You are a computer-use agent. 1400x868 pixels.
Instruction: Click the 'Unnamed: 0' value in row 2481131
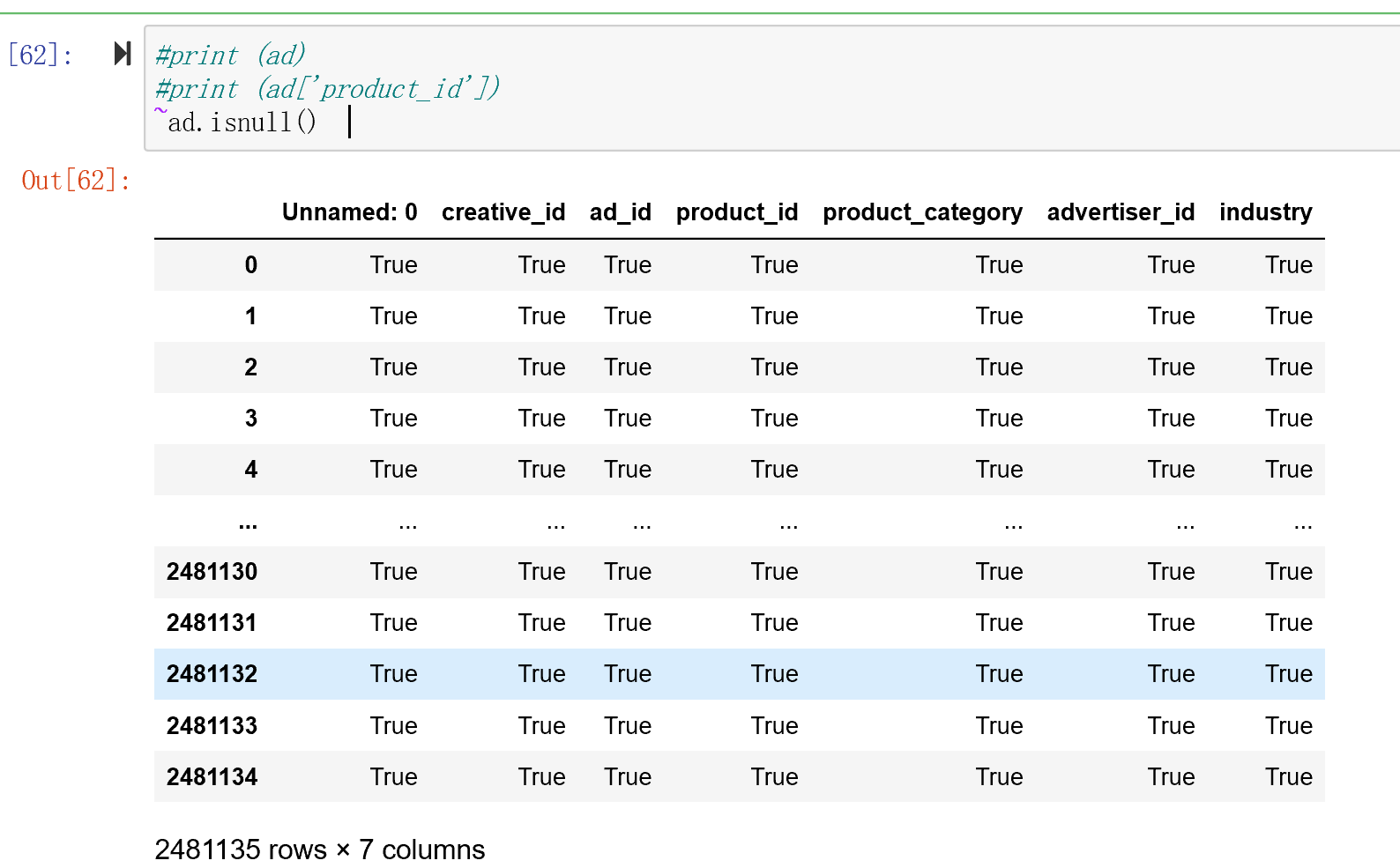point(393,623)
